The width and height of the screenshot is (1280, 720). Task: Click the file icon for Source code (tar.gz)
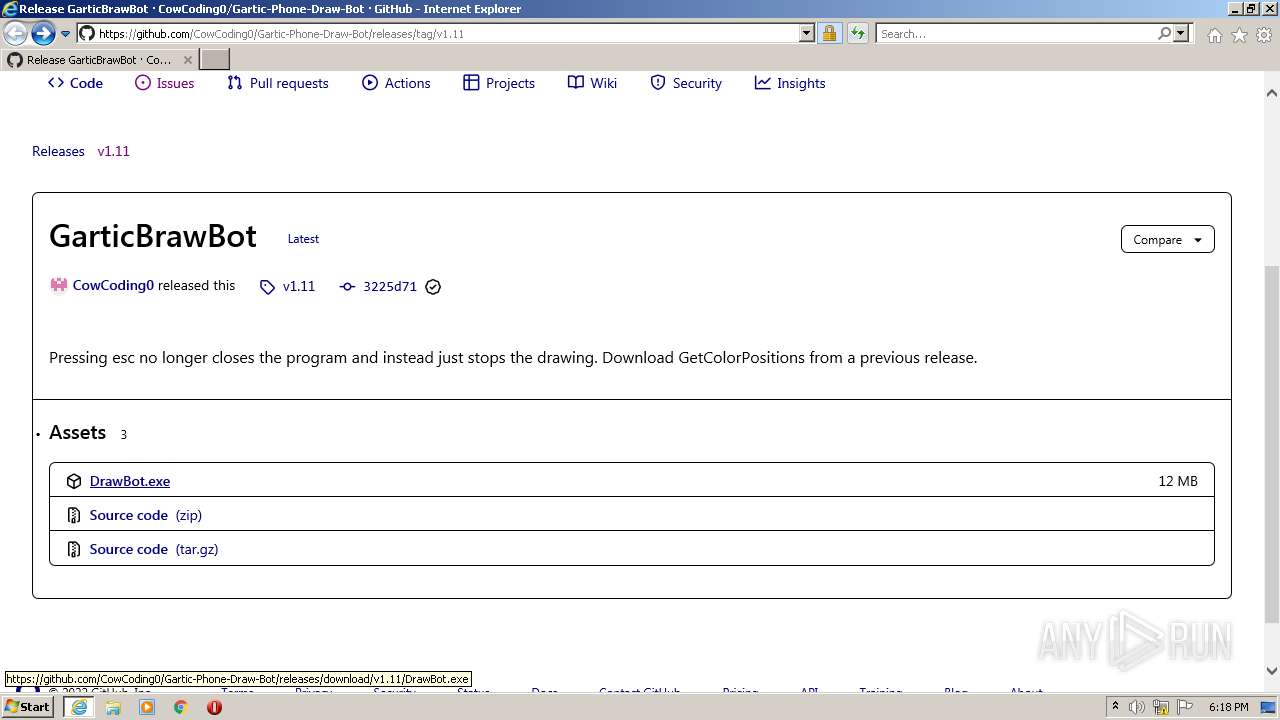coord(74,549)
